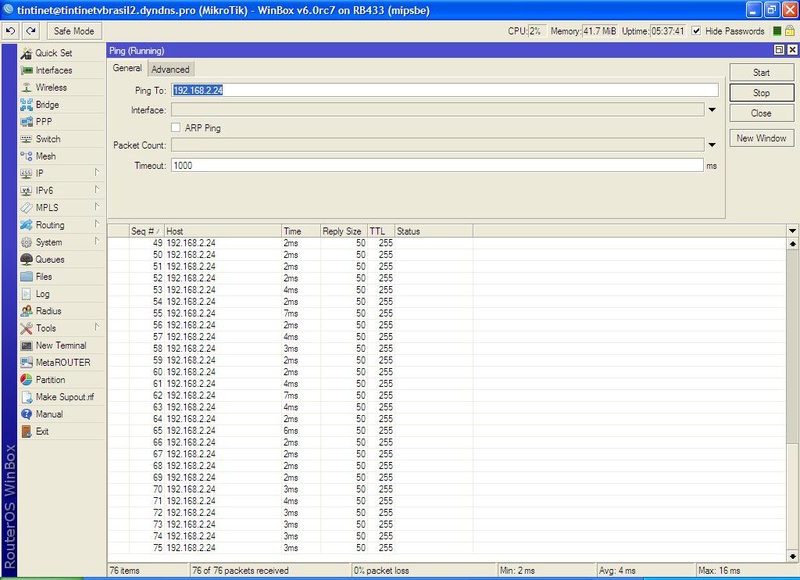This screenshot has width=800, height=580.
Task: Sort by the Status column header
Action: click(x=434, y=232)
